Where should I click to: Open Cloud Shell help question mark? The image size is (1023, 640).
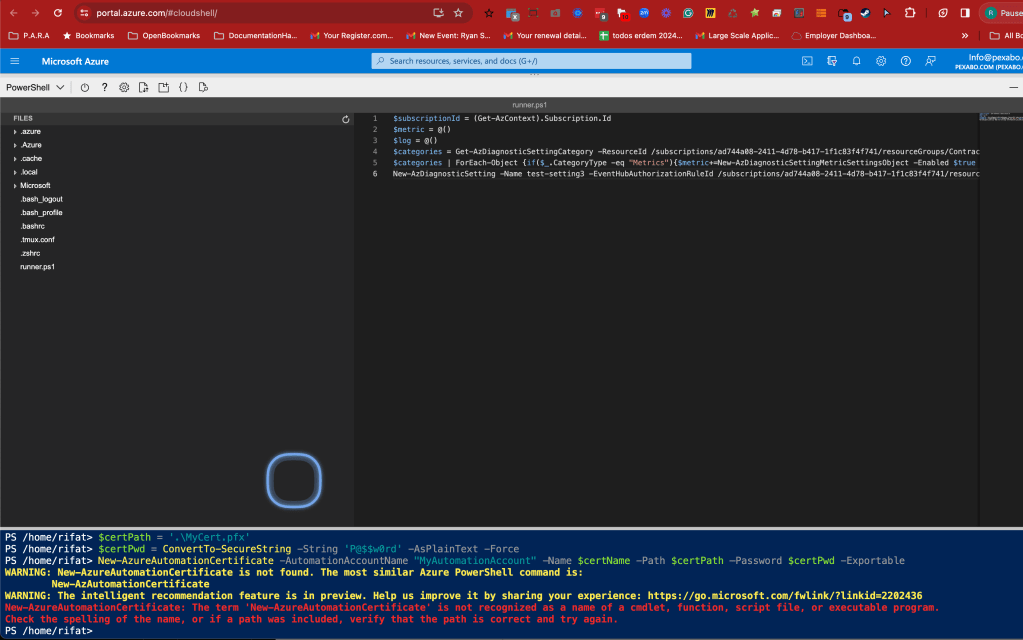[104, 87]
